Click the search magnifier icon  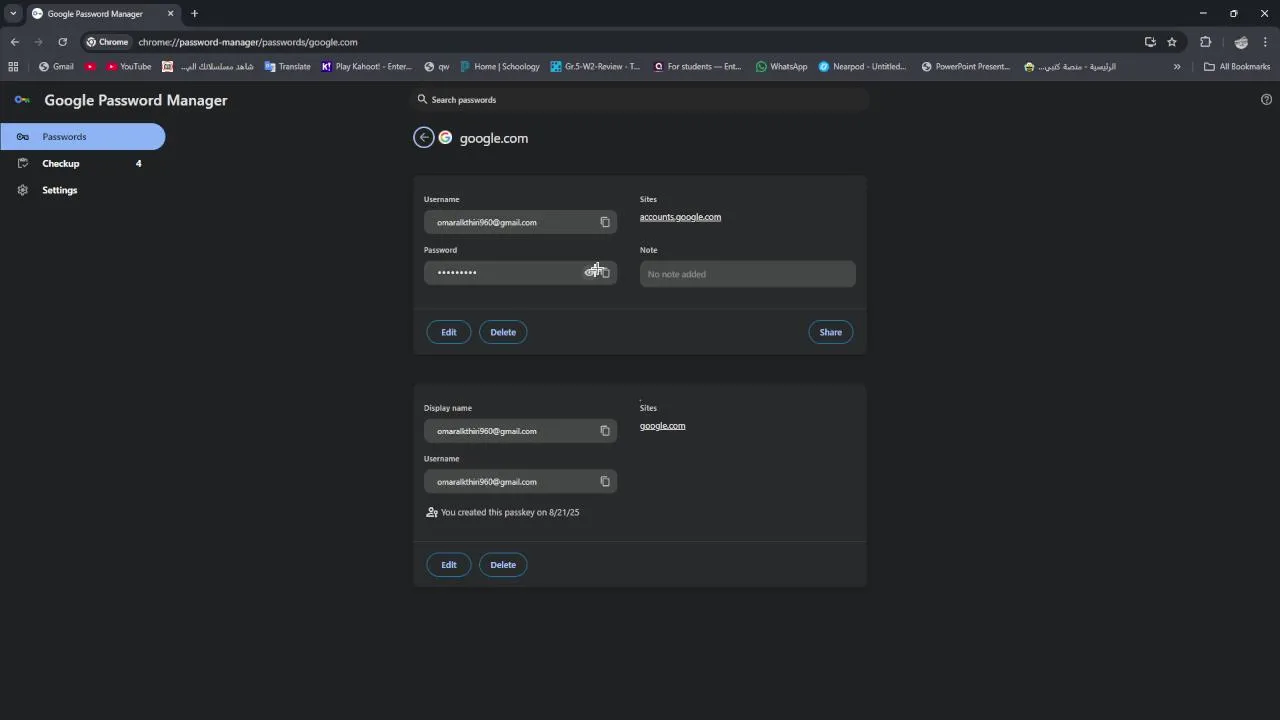422,100
